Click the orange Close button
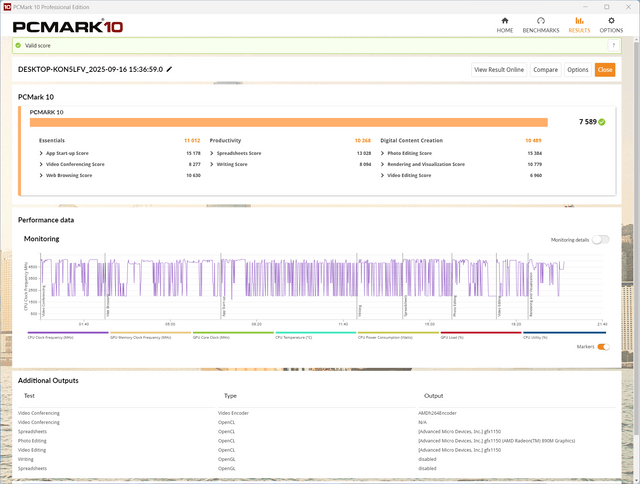 click(x=605, y=70)
